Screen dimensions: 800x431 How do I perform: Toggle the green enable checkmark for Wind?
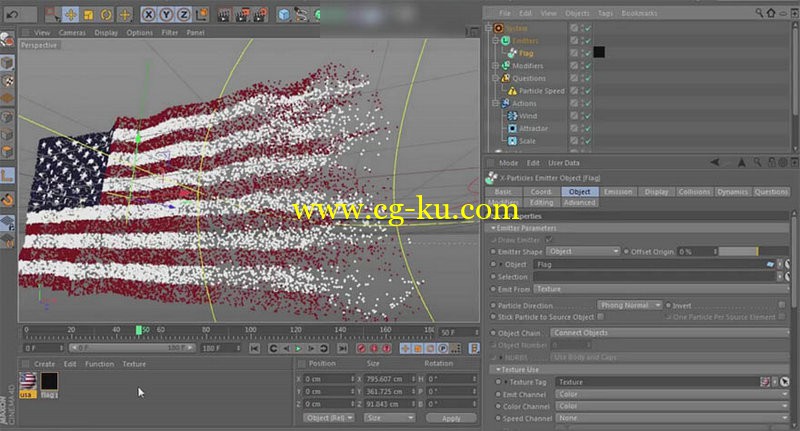(x=588, y=116)
